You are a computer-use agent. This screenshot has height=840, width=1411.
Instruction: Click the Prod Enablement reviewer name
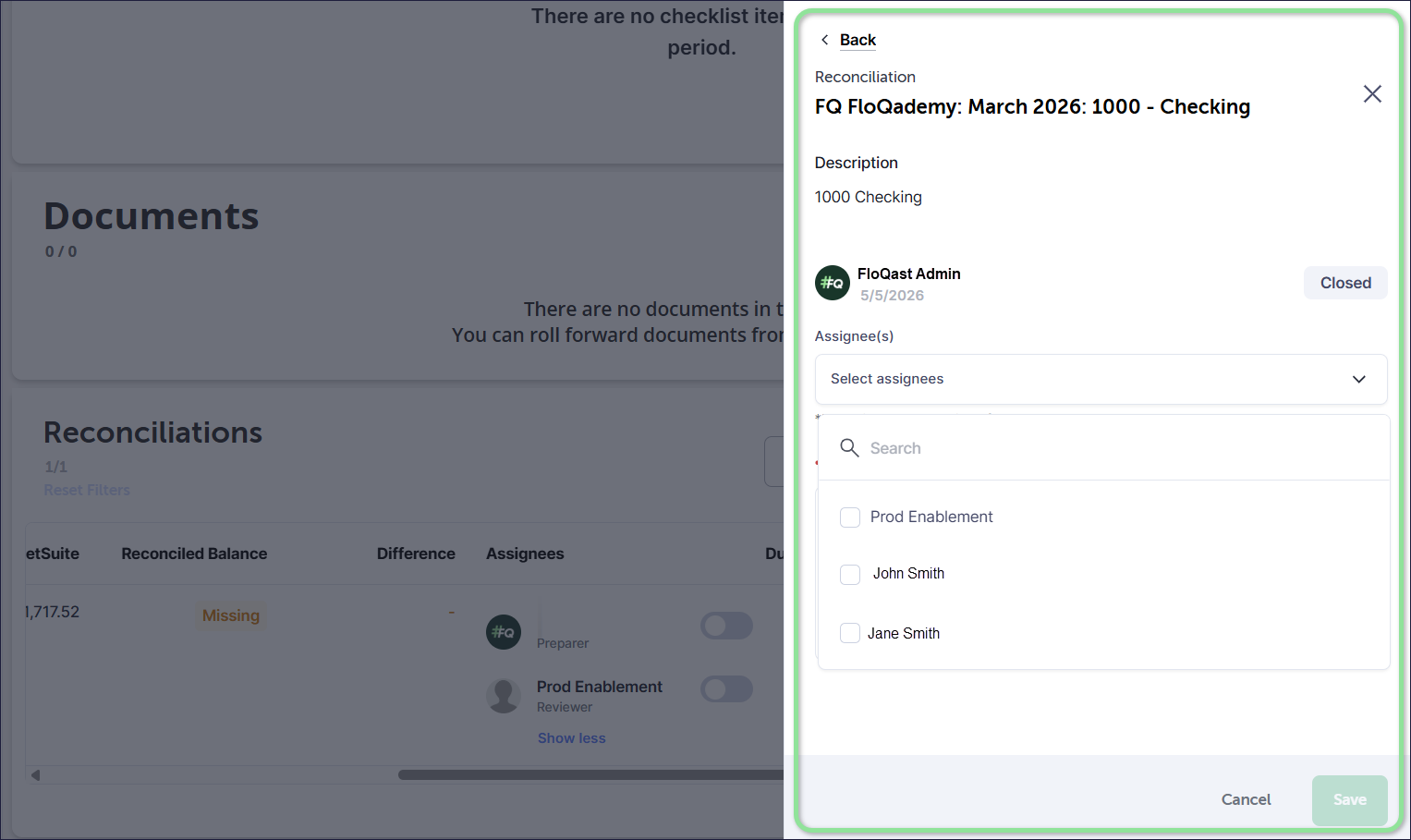599,687
